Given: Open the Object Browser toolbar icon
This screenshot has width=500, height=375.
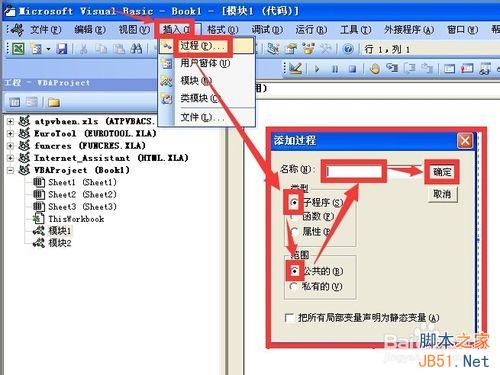Looking at the screenshot, I should coord(308,49).
